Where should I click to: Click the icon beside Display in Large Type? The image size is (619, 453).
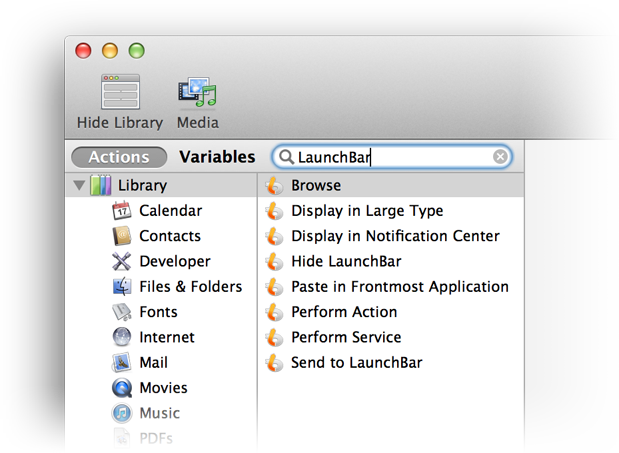tap(274, 211)
